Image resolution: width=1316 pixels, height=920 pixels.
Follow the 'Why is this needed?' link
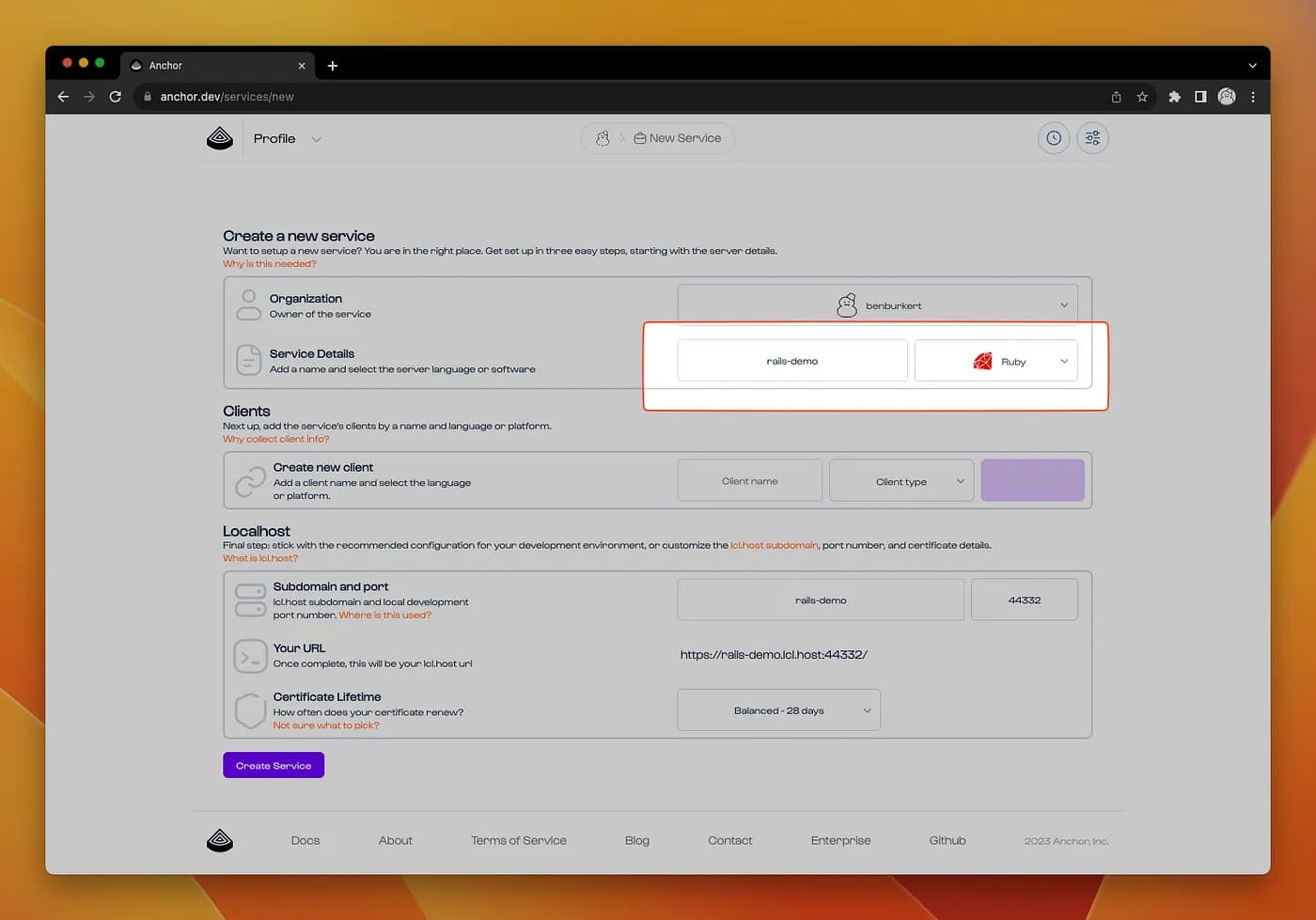269,264
